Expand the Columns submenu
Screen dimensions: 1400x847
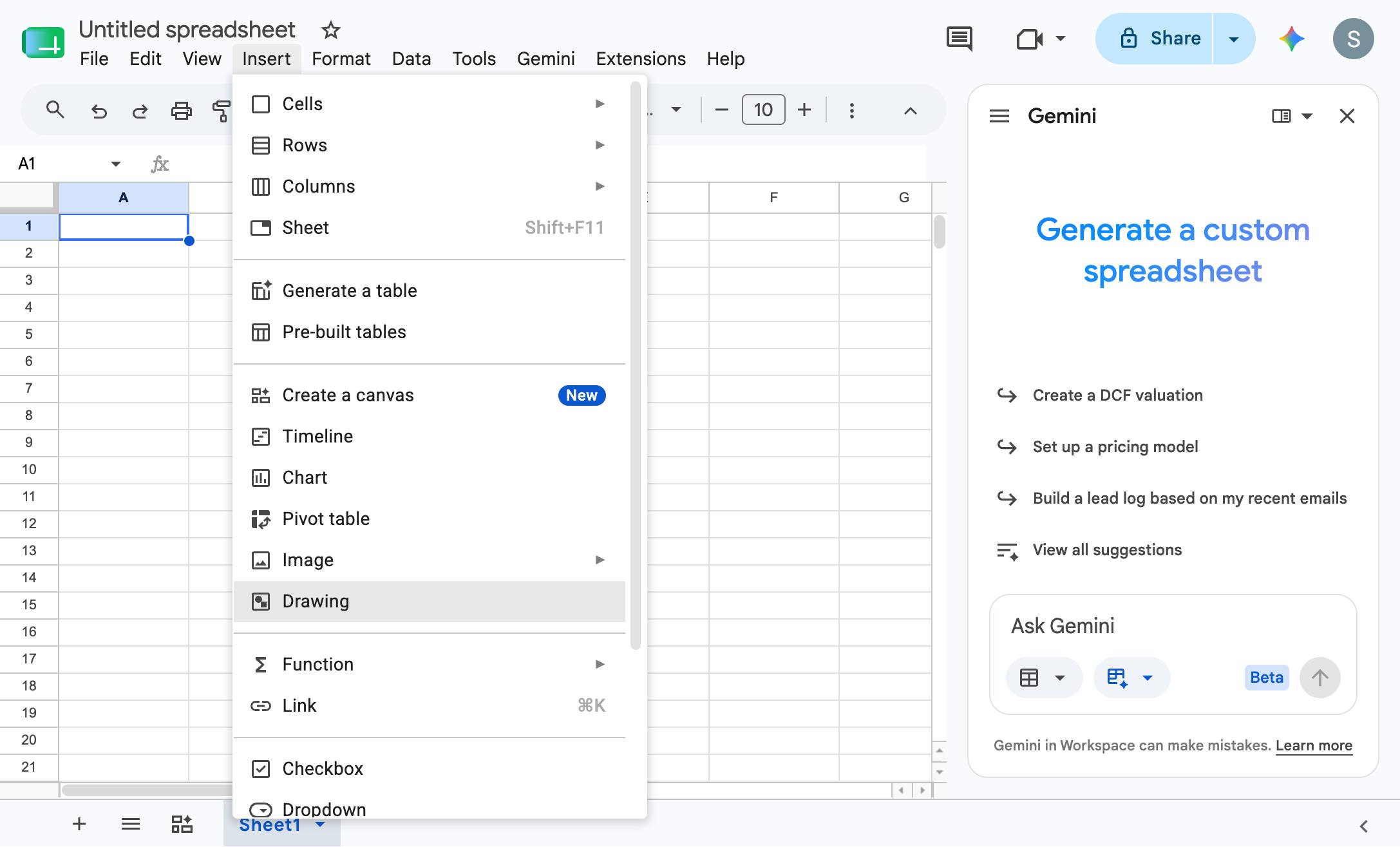[x=430, y=186]
